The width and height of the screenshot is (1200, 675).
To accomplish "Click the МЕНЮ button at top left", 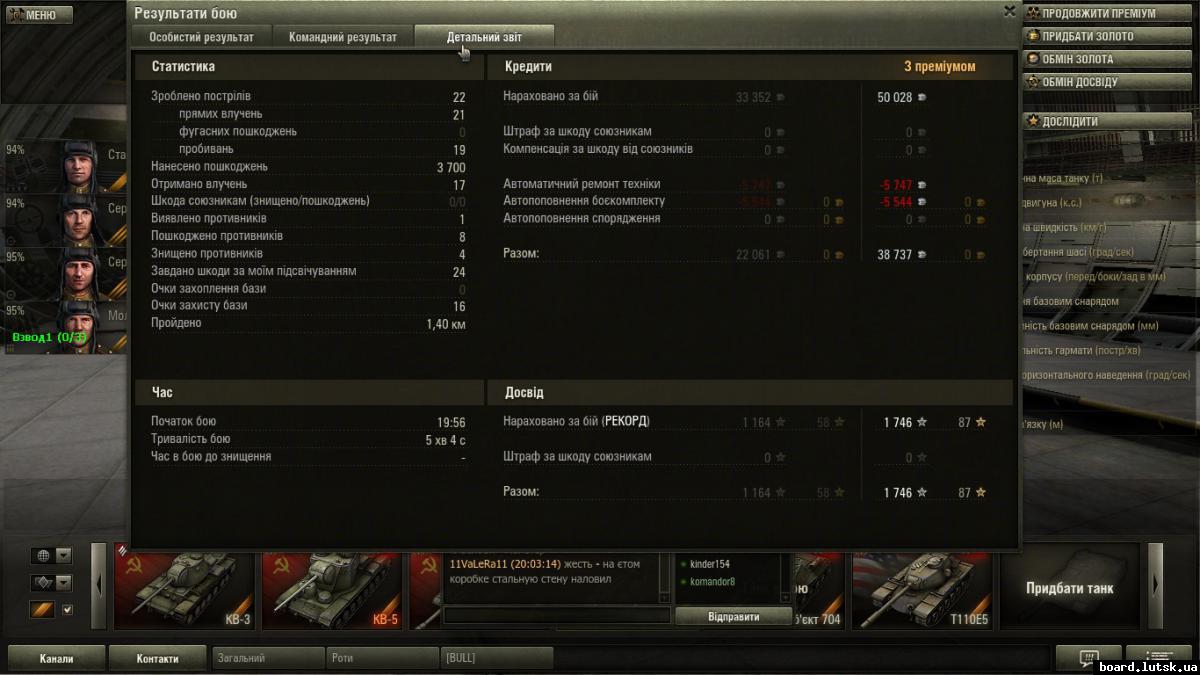I will (x=38, y=15).
